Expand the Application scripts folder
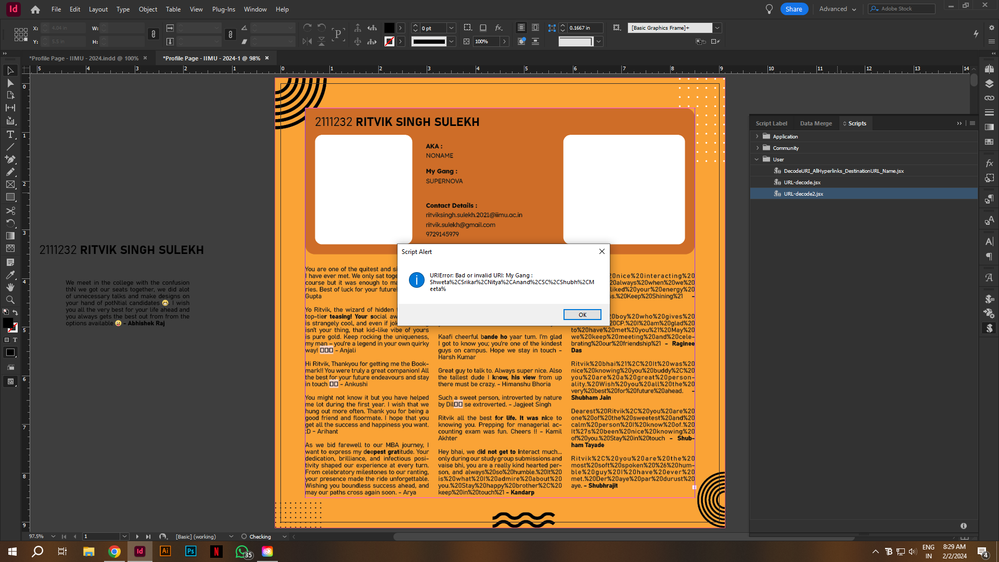The image size is (999, 562). coord(757,136)
